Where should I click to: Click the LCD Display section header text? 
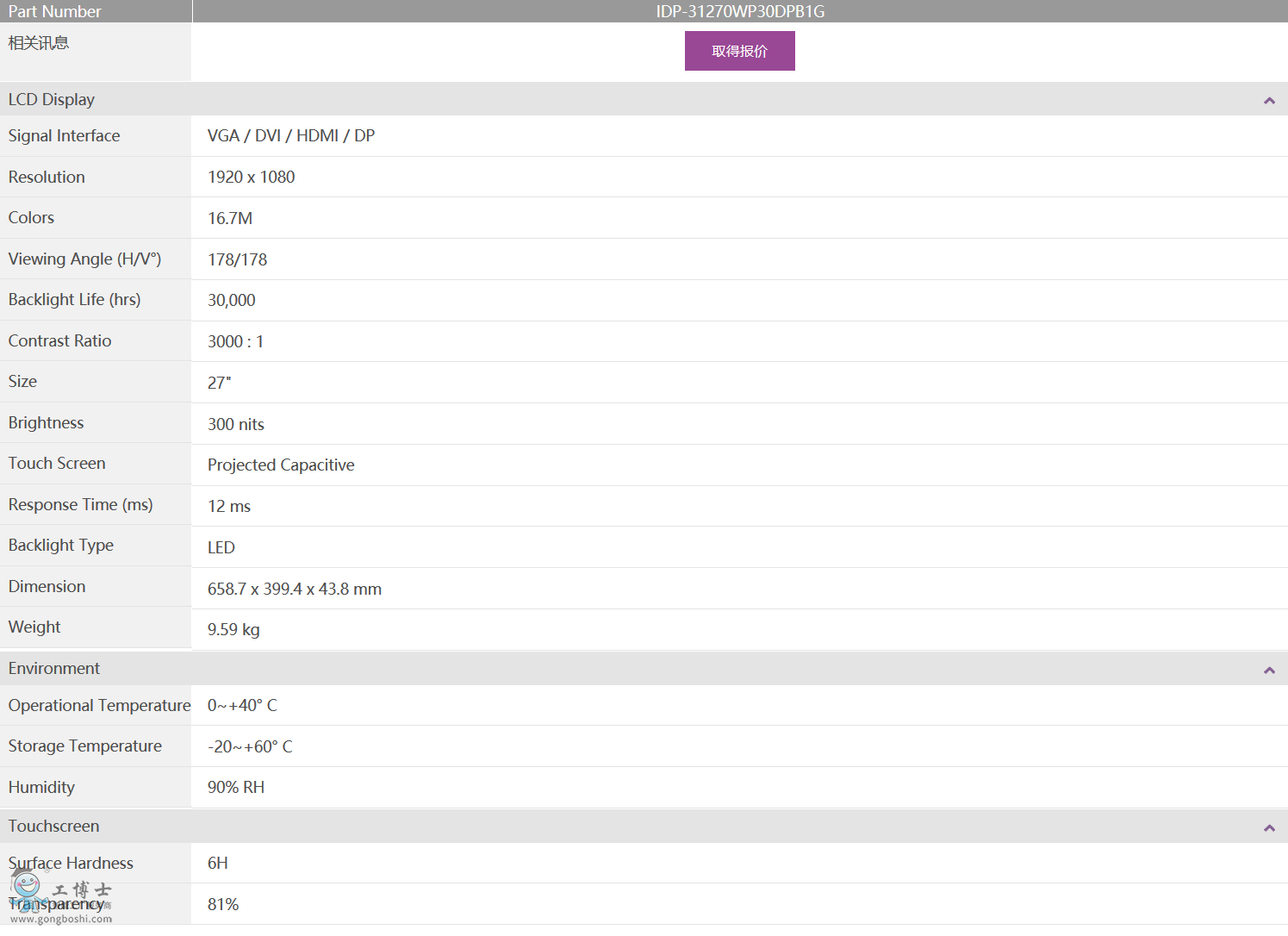point(52,100)
